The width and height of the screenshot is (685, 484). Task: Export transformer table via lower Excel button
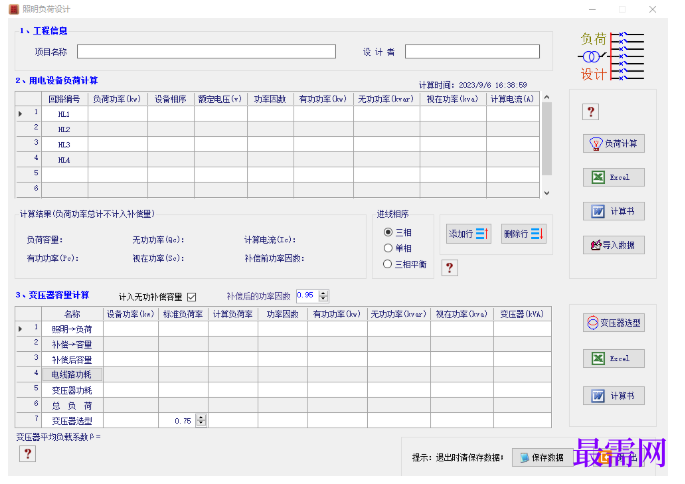[x=613, y=359]
